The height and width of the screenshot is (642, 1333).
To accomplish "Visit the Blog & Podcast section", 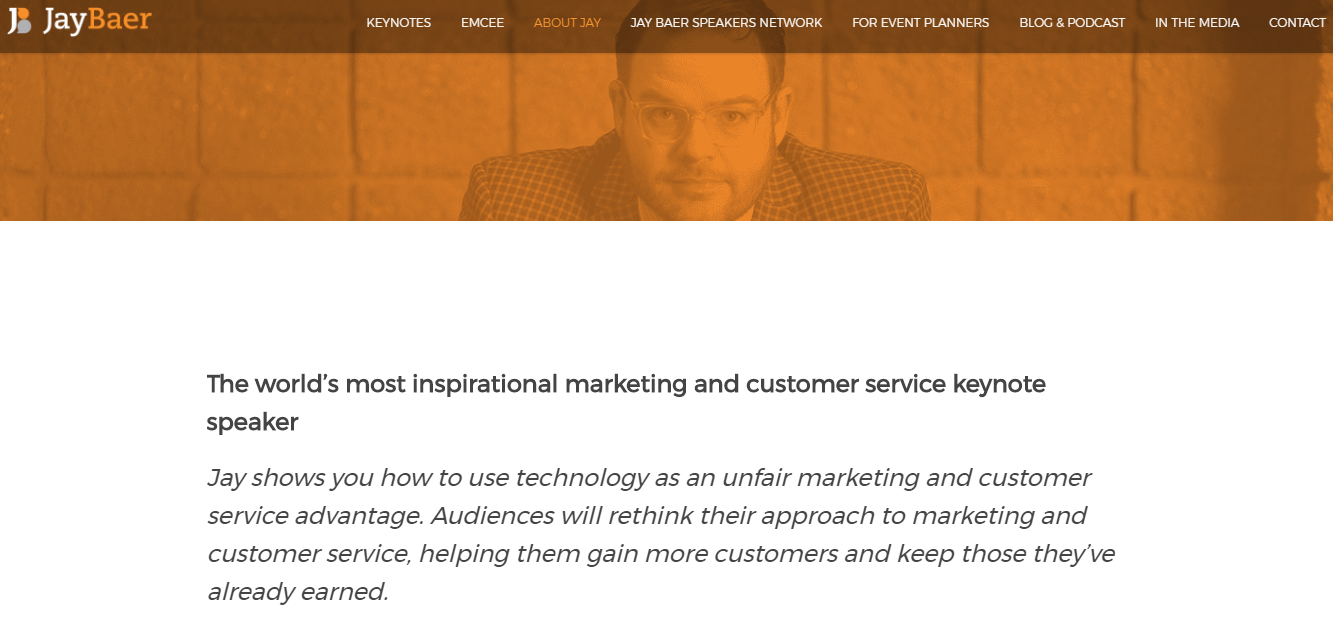I will (x=1072, y=23).
